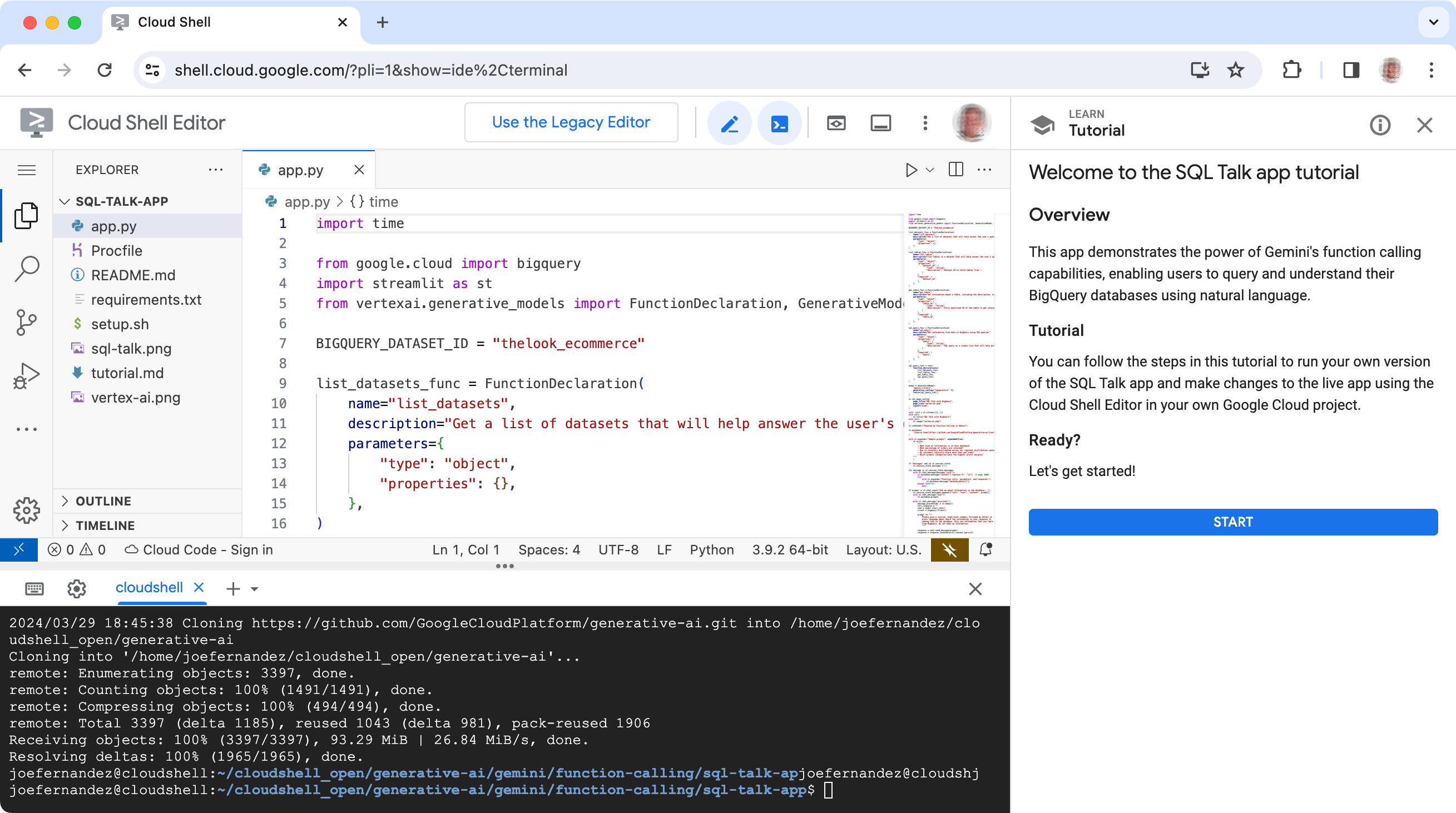1456x813 pixels.
Task: Click the START button in Tutorial panel
Action: point(1233,521)
